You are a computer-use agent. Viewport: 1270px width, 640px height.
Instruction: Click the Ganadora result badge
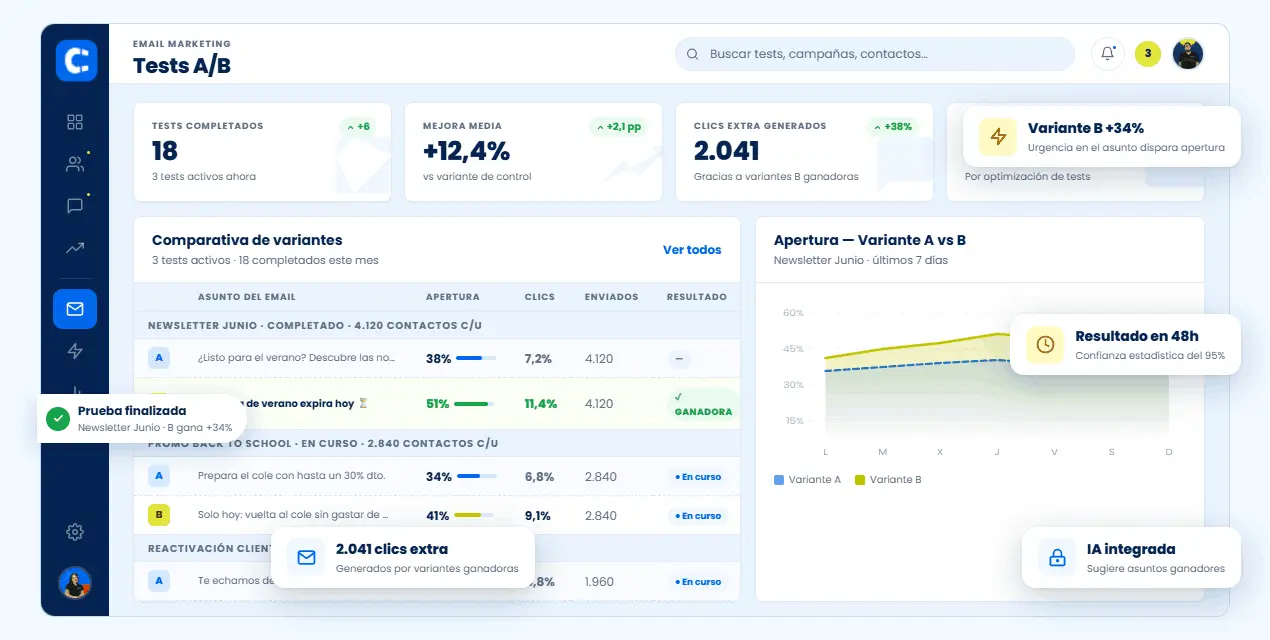point(702,404)
